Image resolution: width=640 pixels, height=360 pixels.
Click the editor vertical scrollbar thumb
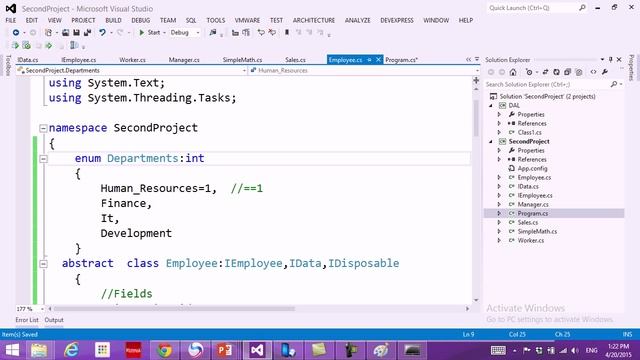pyautogui.click(x=476, y=118)
